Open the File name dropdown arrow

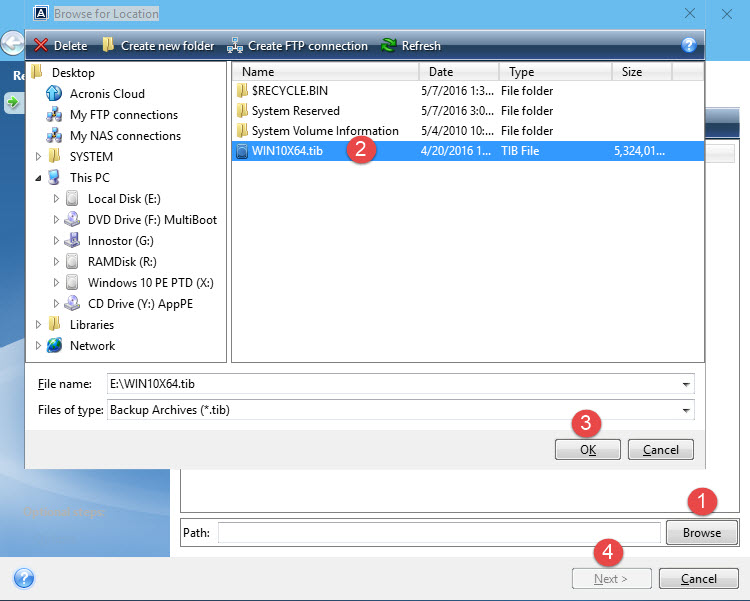point(686,384)
